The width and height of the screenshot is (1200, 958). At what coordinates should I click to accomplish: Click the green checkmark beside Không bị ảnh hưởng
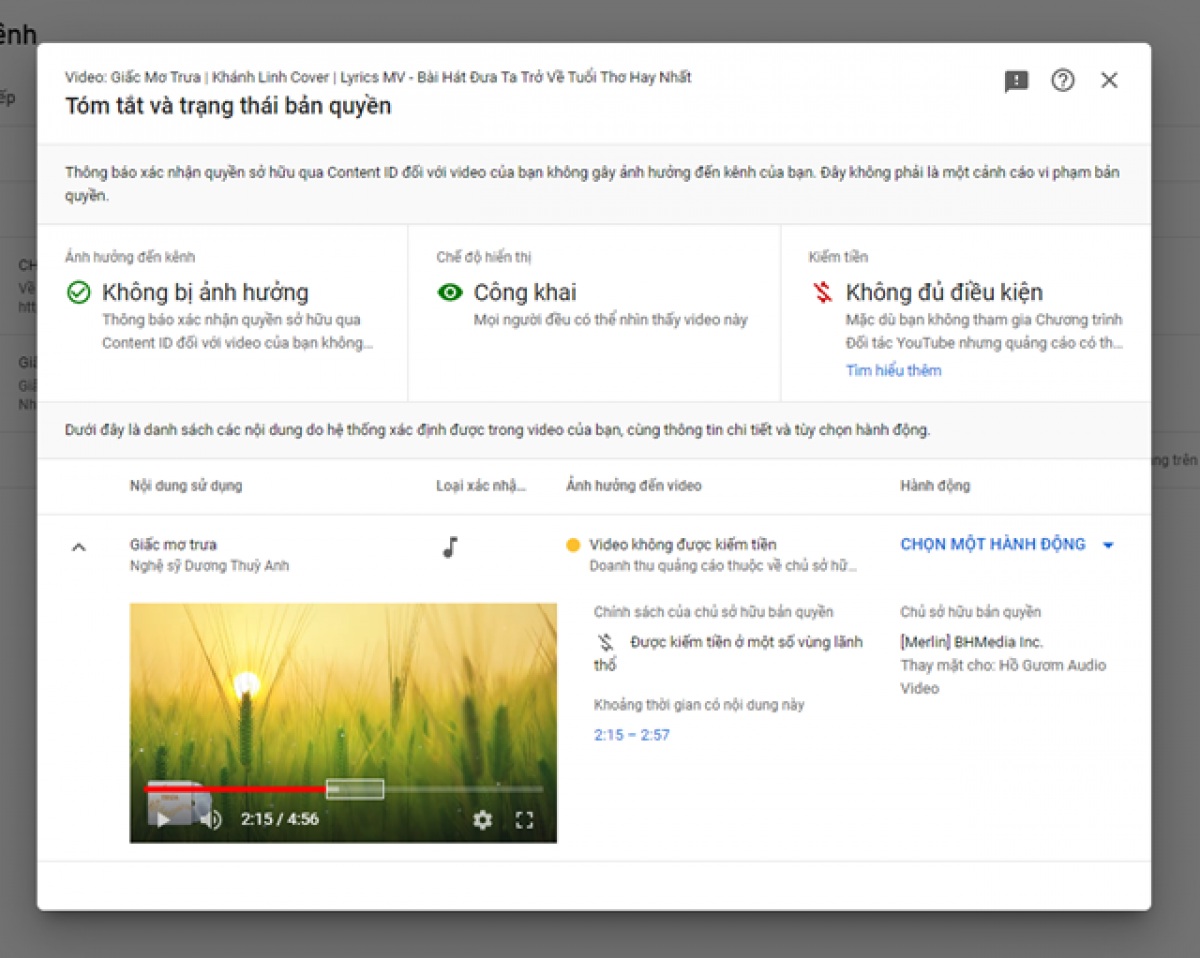78,292
